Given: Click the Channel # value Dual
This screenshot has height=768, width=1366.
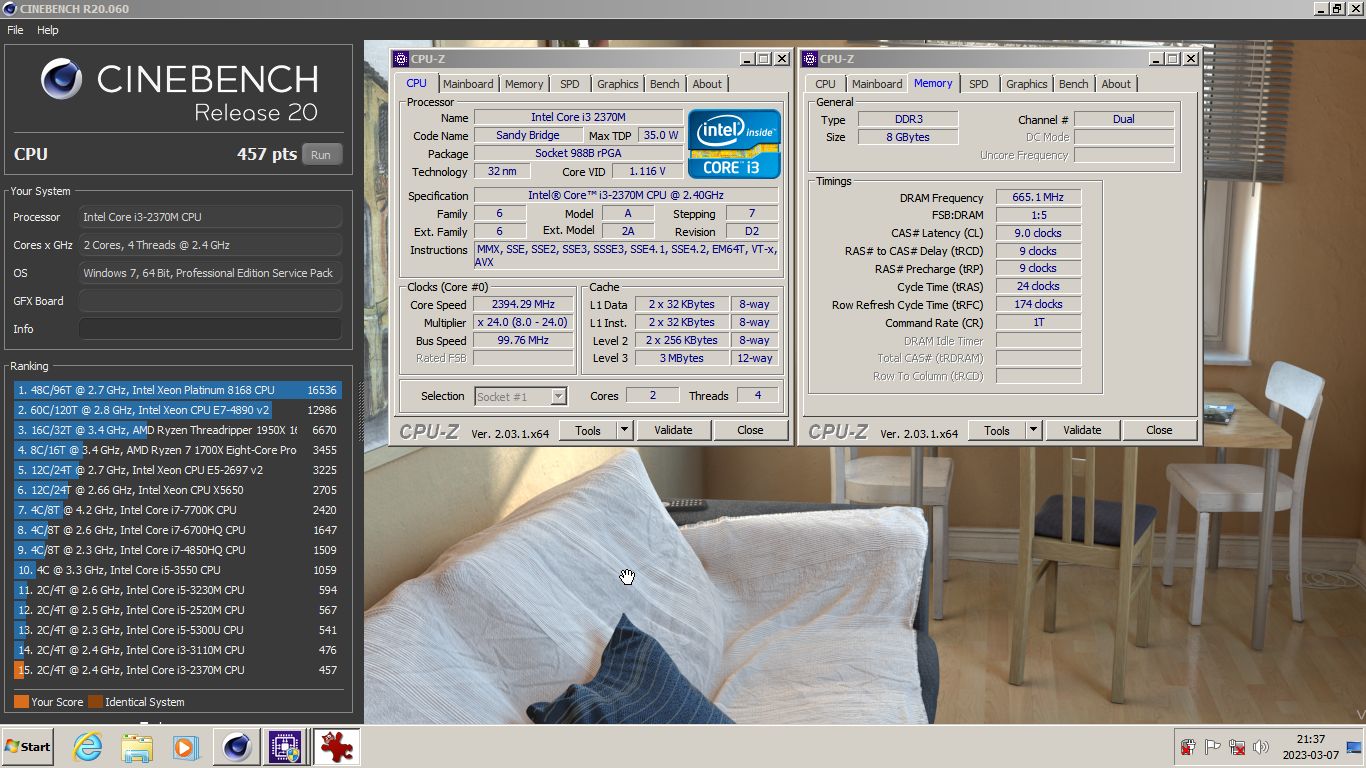Looking at the screenshot, I should coord(1124,119).
